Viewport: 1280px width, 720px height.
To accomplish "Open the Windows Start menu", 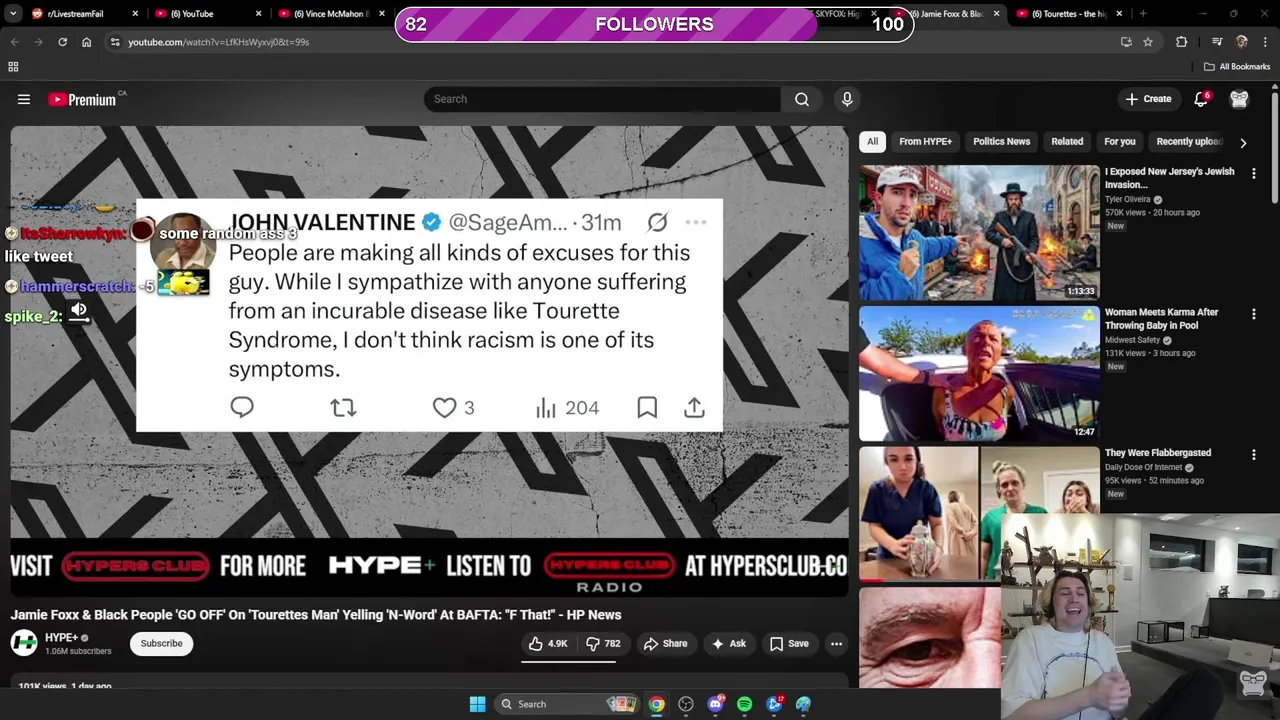I will point(477,704).
